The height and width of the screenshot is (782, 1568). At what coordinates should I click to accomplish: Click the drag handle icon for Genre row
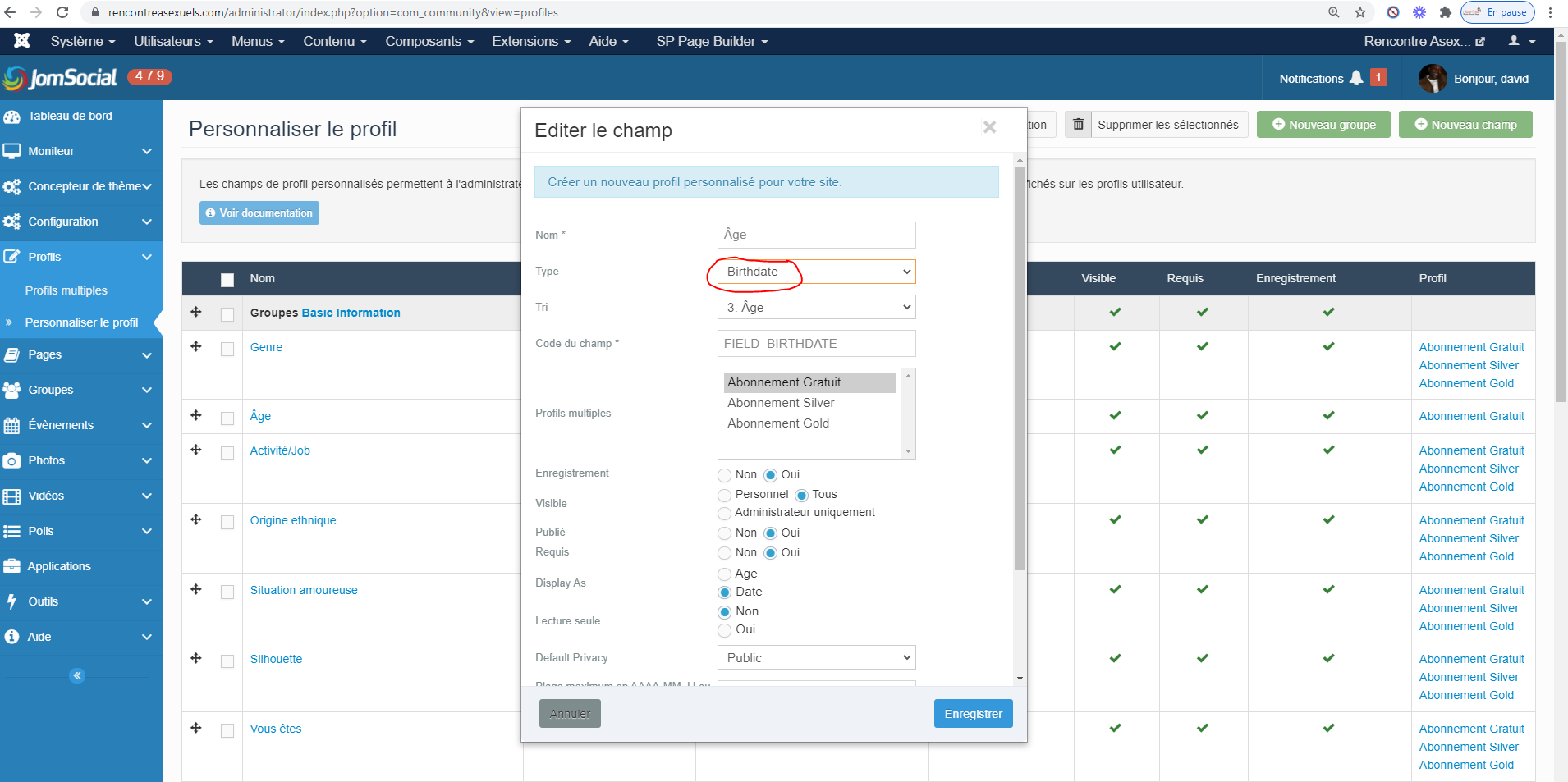coord(196,347)
